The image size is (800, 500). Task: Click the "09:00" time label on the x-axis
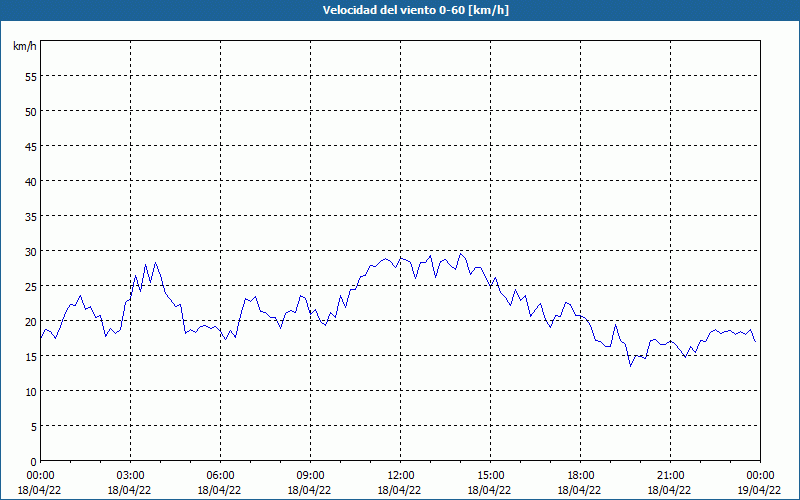[310, 476]
